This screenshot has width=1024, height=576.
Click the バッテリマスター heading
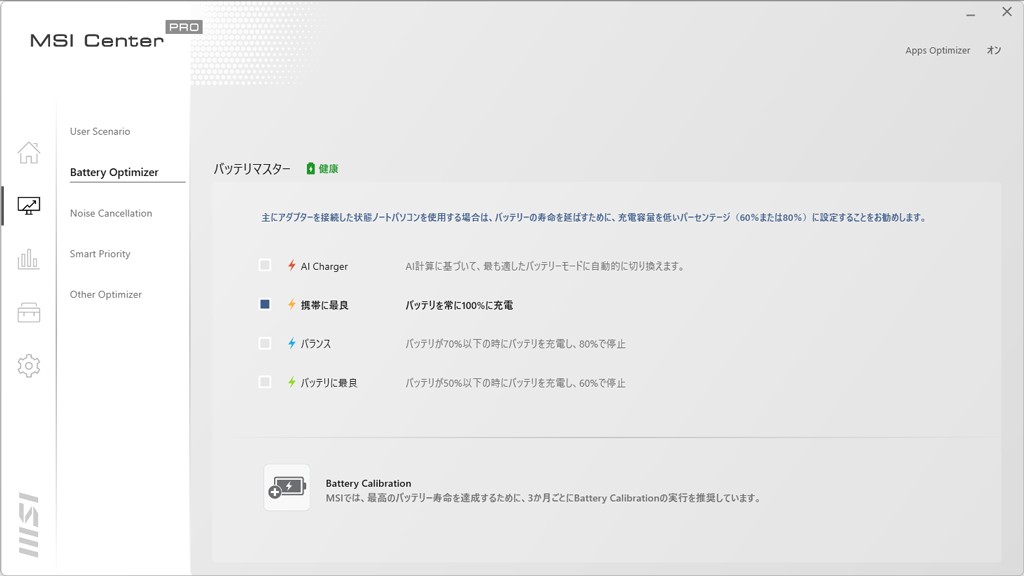[252, 168]
